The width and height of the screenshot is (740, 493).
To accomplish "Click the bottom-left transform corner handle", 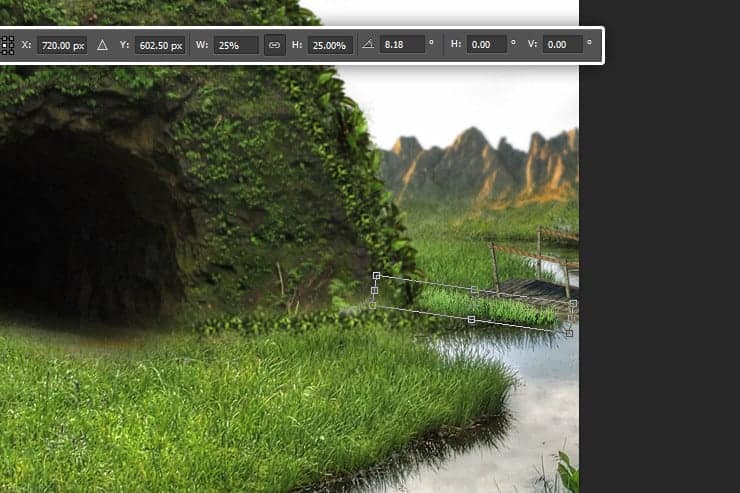I will pos(372,305).
